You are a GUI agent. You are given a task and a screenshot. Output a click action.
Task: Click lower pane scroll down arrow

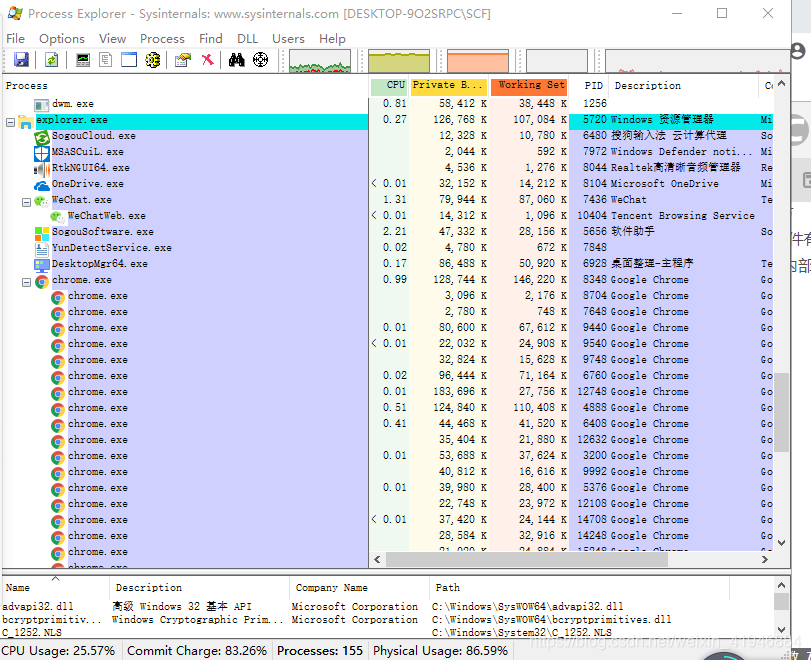782,630
